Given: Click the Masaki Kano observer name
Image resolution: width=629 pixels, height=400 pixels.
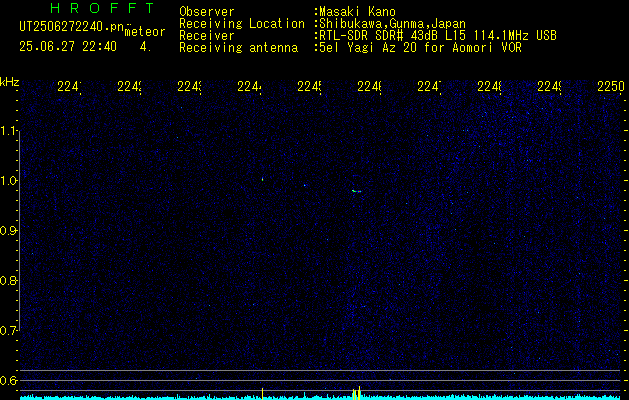Looking at the screenshot, I should pyautogui.click(x=357, y=12).
